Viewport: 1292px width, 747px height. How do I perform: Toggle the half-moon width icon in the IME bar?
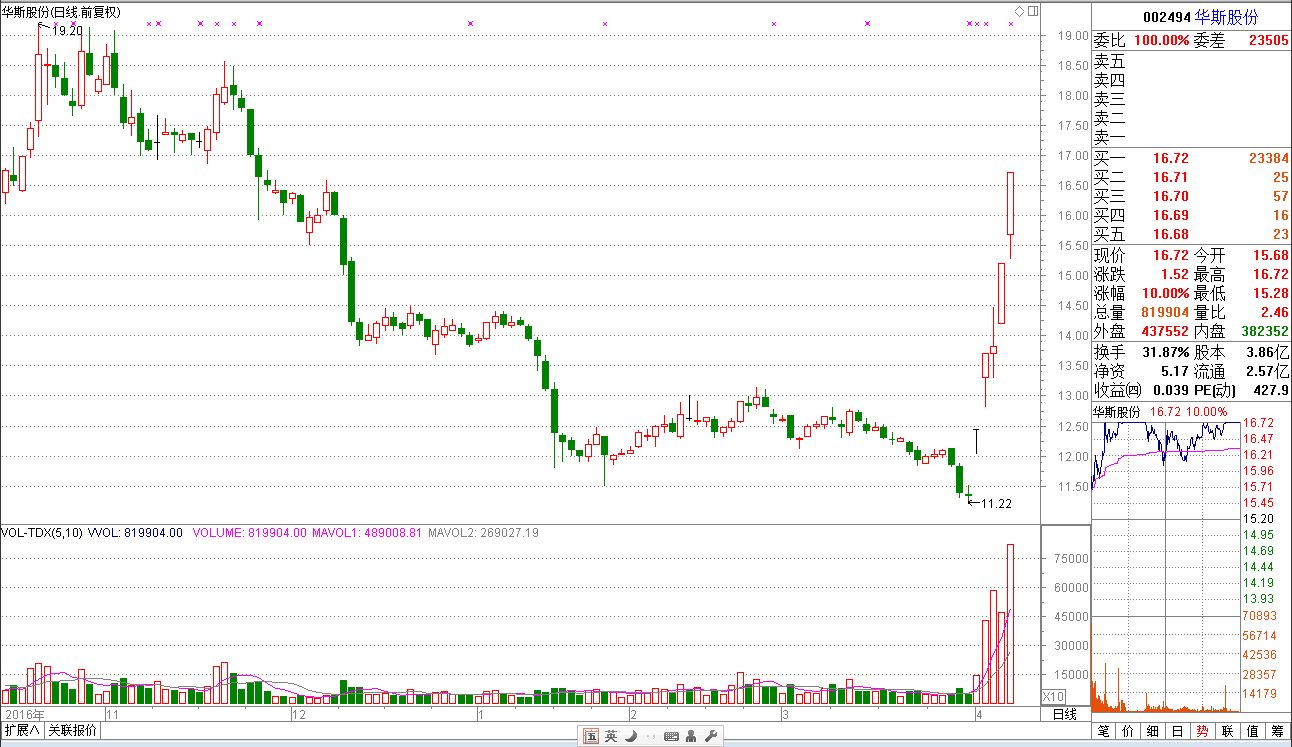631,737
